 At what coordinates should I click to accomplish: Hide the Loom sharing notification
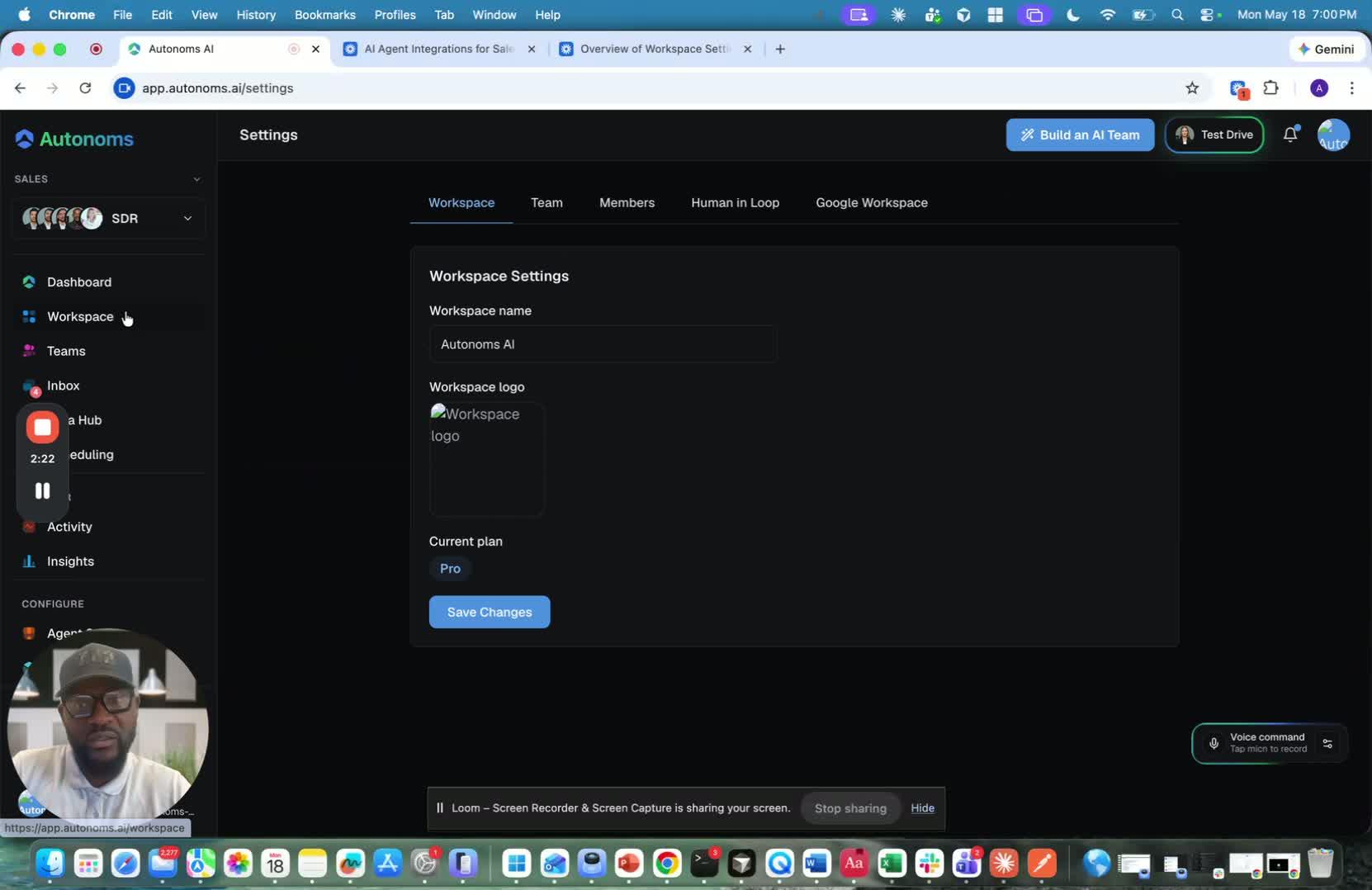(x=922, y=808)
